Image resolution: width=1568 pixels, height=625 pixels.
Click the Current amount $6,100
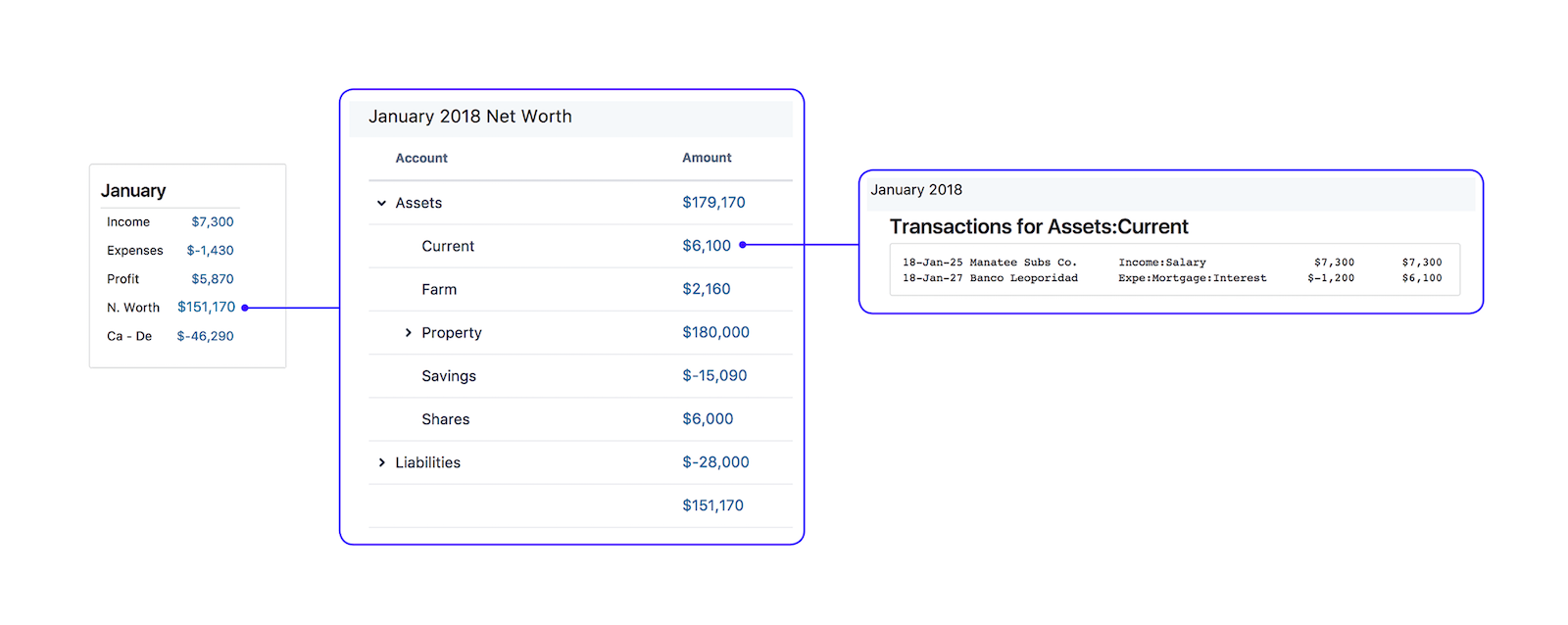[x=707, y=246]
